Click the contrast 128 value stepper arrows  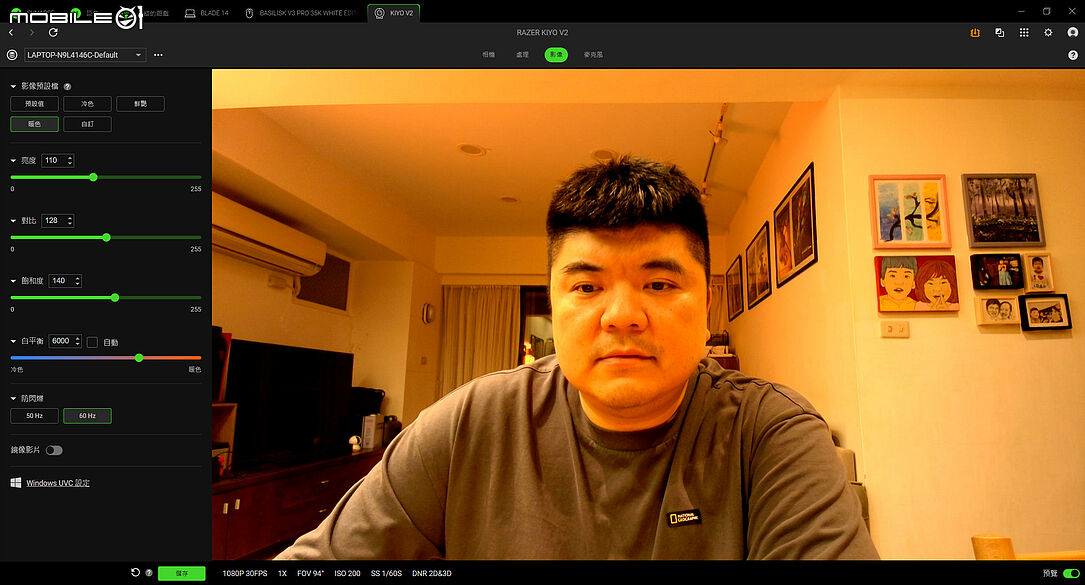pos(70,221)
